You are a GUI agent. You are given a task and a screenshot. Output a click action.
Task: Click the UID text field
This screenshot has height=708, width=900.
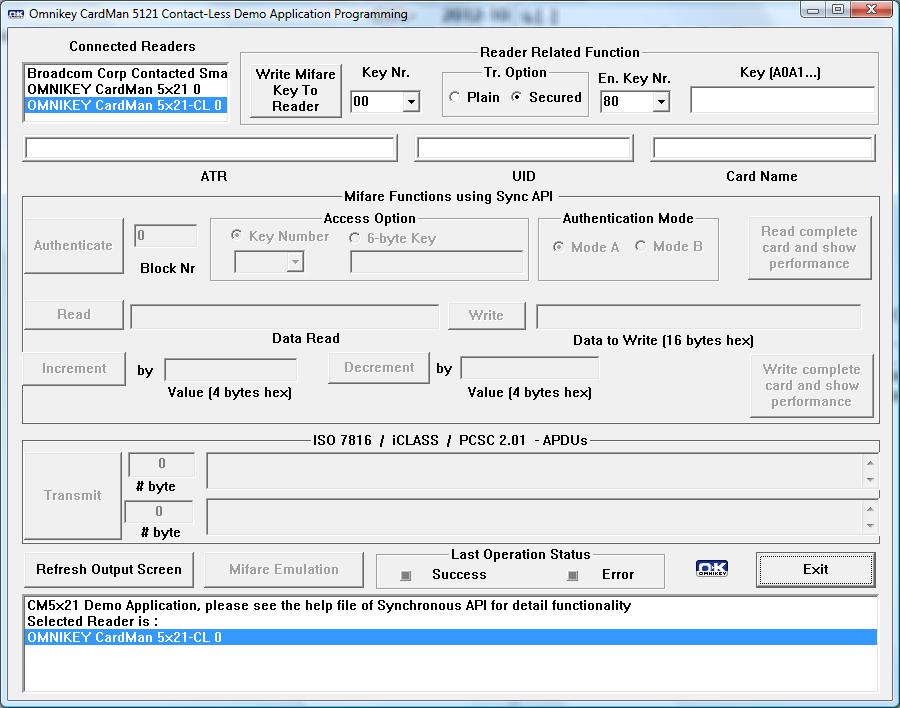pos(524,149)
